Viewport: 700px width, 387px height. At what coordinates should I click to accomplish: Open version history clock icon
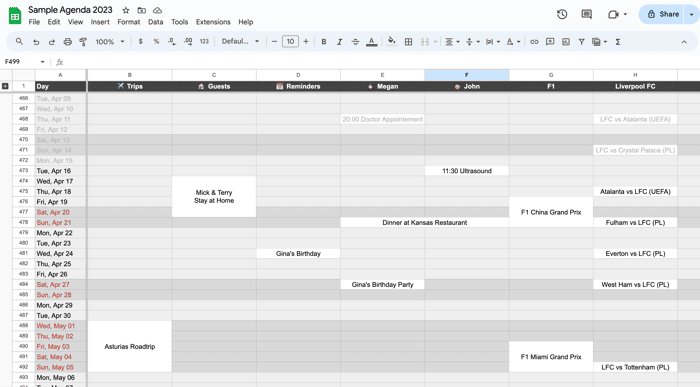pyautogui.click(x=562, y=14)
